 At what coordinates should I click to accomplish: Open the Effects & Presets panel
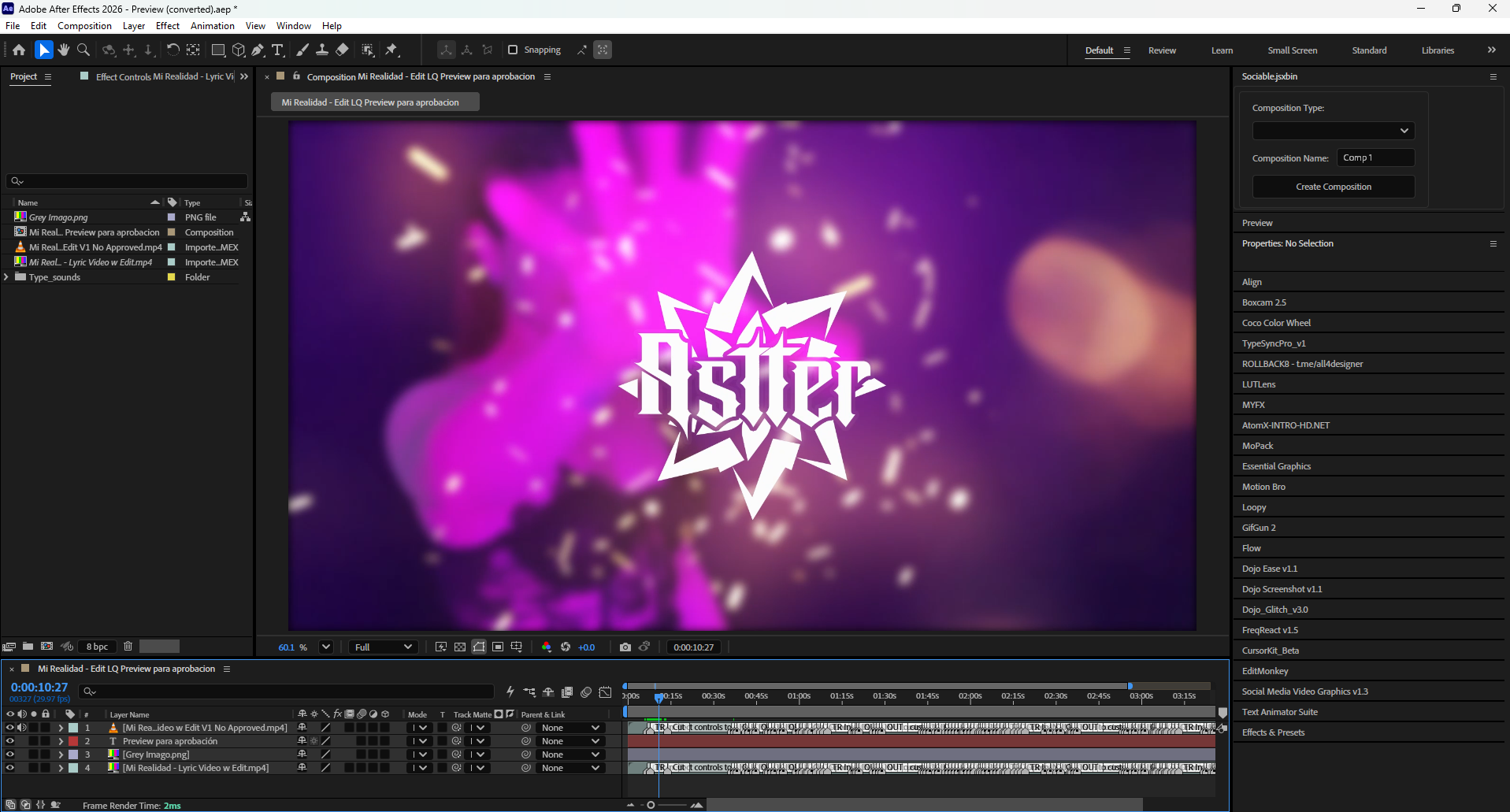(1273, 732)
